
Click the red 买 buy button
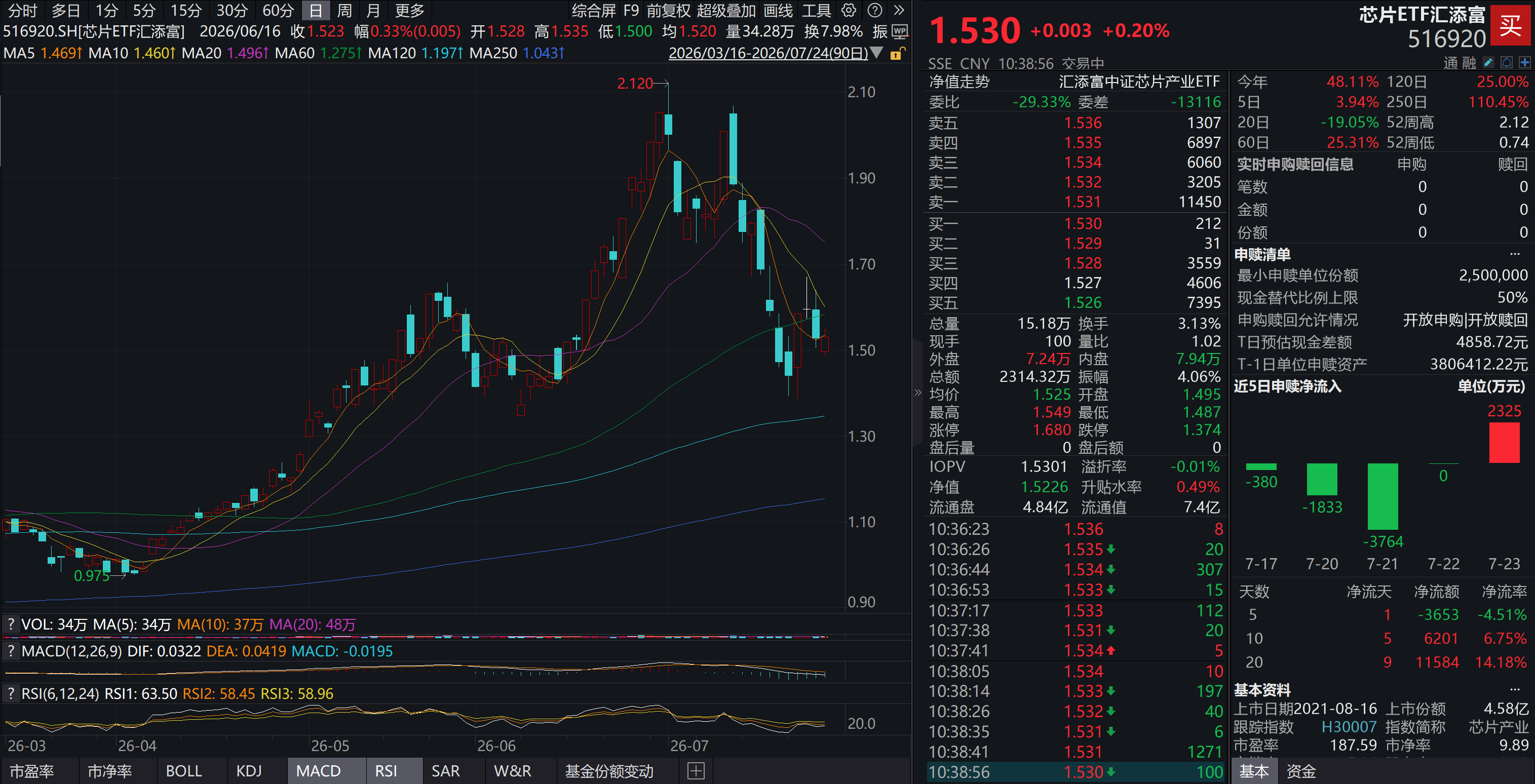click(1511, 26)
